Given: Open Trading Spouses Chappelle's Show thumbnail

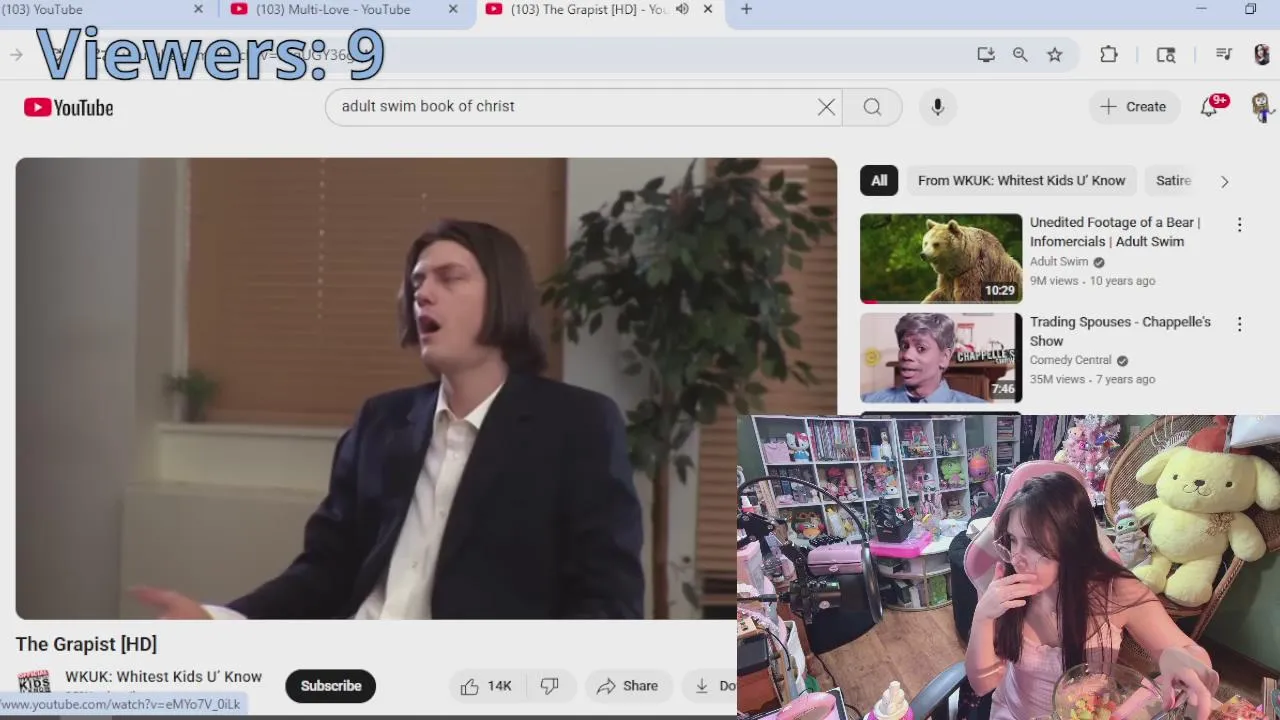Looking at the screenshot, I should pos(941,357).
